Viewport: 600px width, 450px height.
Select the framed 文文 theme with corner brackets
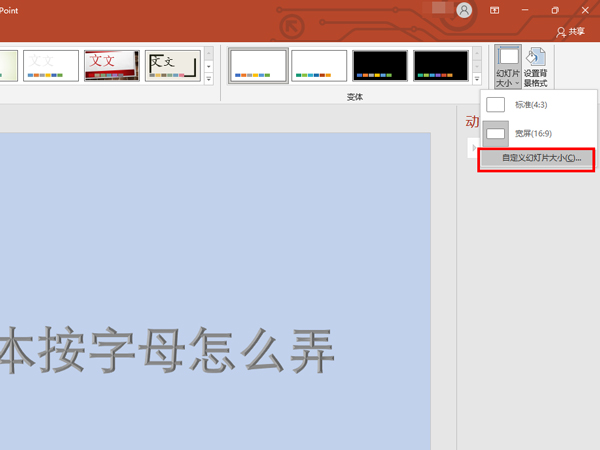(172, 65)
